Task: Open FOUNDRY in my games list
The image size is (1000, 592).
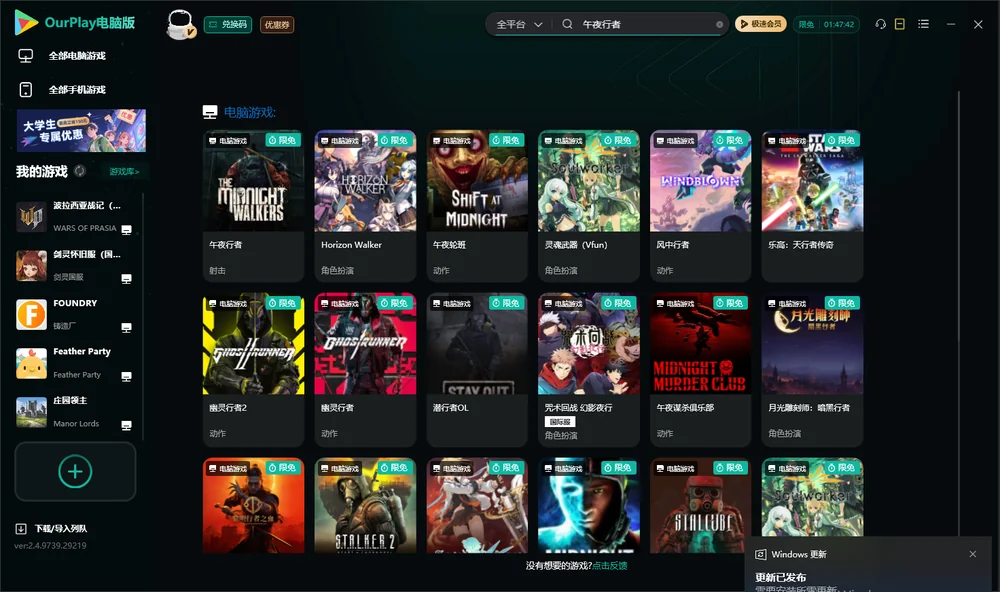Action: [x=75, y=314]
